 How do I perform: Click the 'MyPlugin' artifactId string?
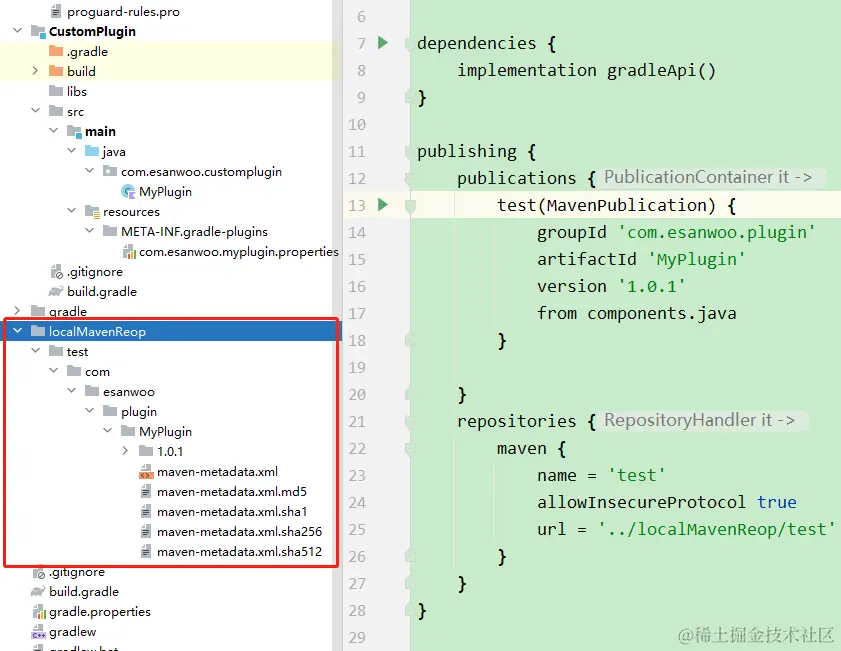(697, 260)
